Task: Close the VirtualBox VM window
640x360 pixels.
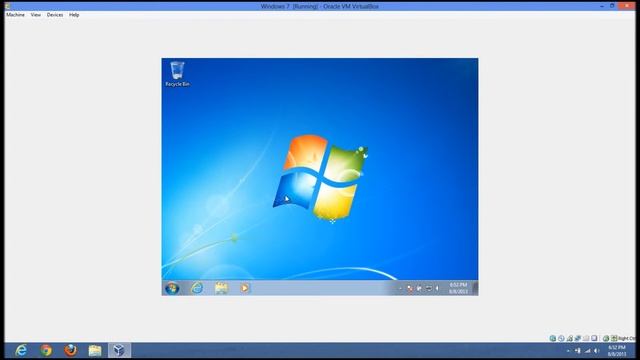Action: tap(627, 6)
